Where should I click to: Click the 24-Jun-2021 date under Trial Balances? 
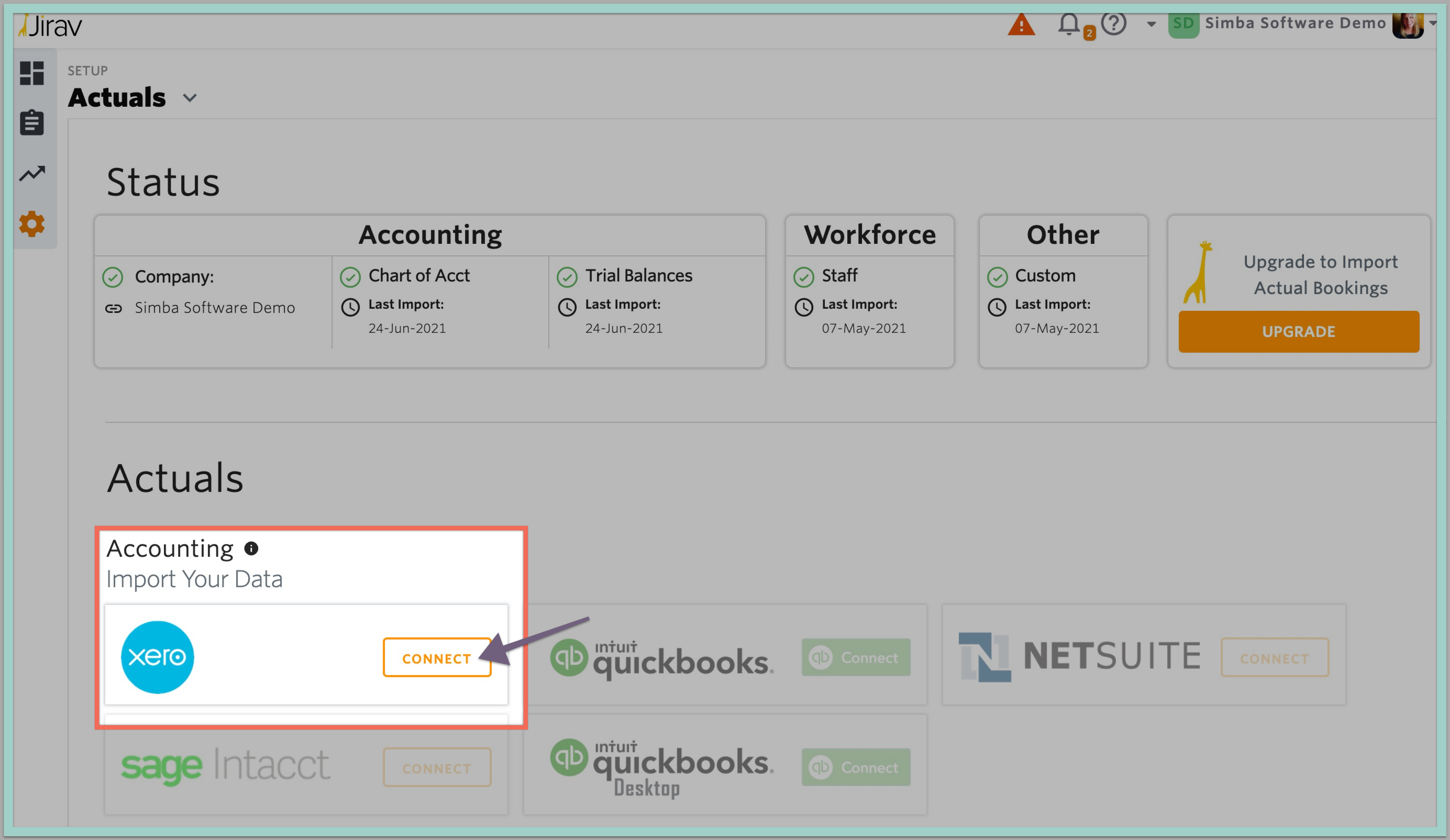click(x=624, y=328)
